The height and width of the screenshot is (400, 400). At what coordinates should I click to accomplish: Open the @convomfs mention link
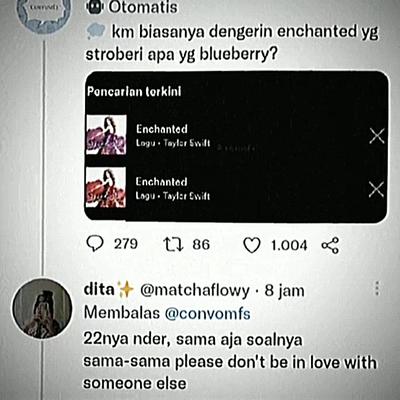tap(208, 313)
